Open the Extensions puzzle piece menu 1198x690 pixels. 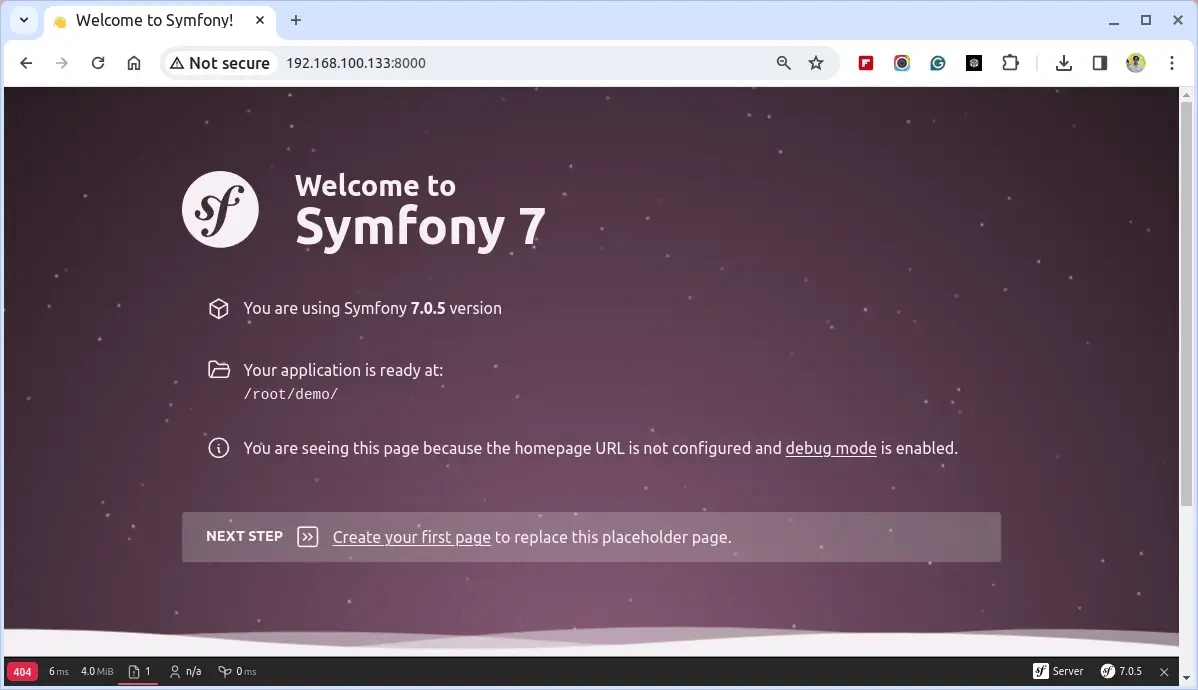tap(1010, 63)
